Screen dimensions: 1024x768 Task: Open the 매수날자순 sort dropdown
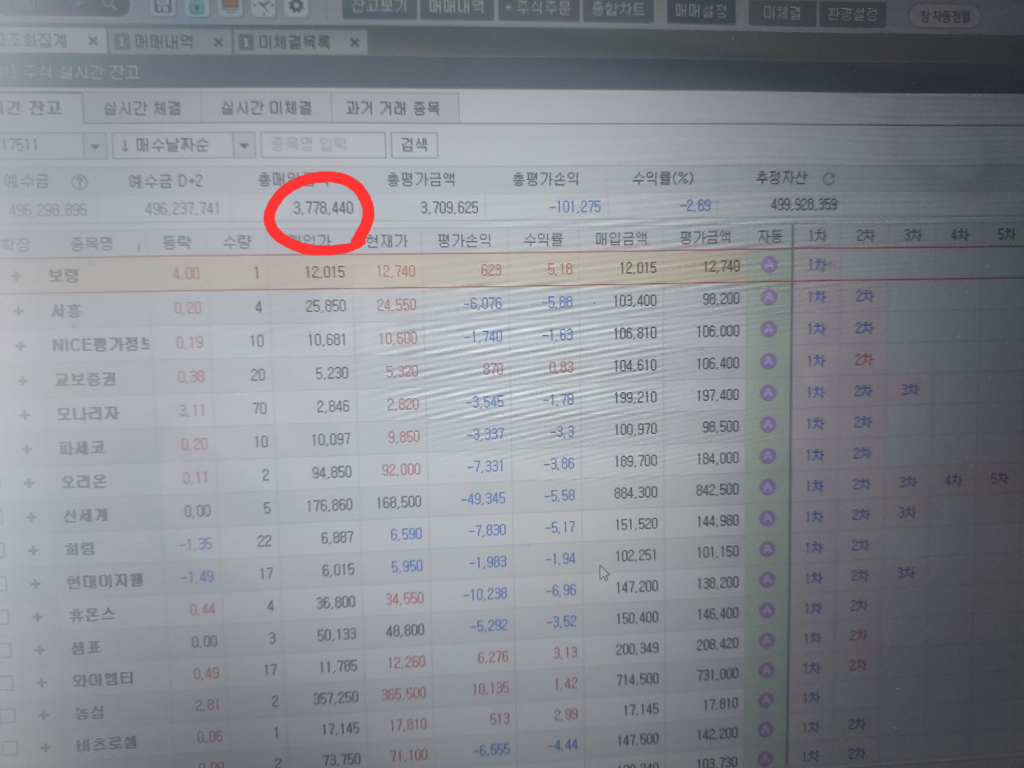click(x=244, y=145)
